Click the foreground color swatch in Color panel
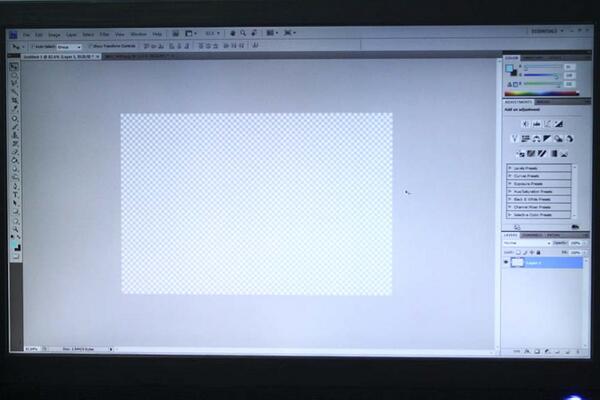 point(509,69)
